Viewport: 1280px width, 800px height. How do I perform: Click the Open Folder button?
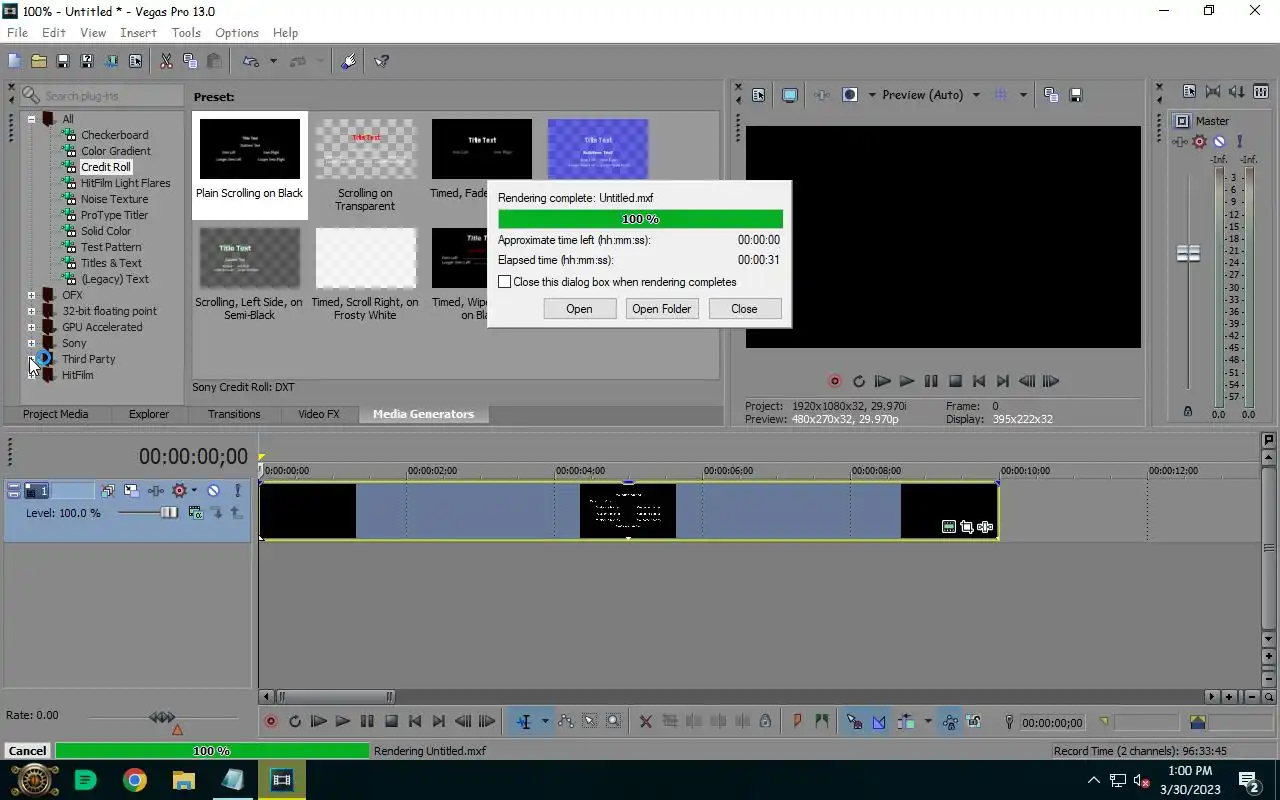(661, 309)
